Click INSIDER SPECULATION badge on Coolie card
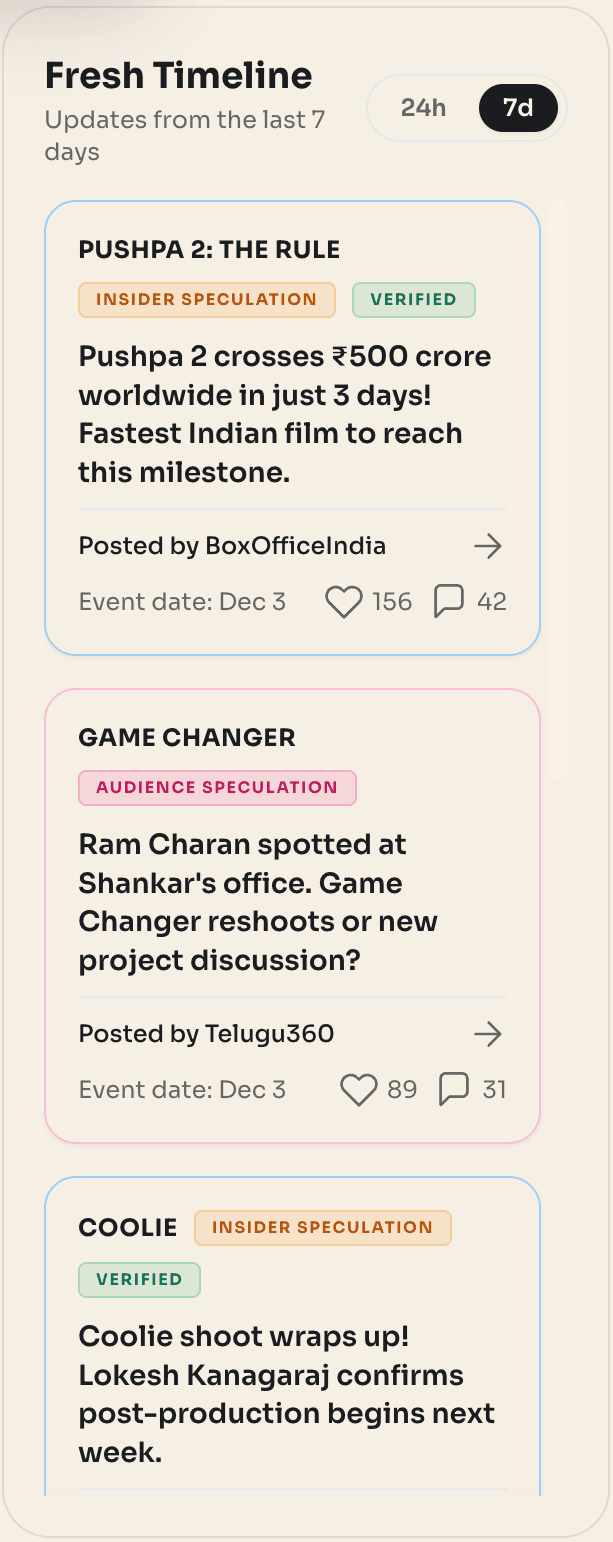 (x=322, y=1227)
